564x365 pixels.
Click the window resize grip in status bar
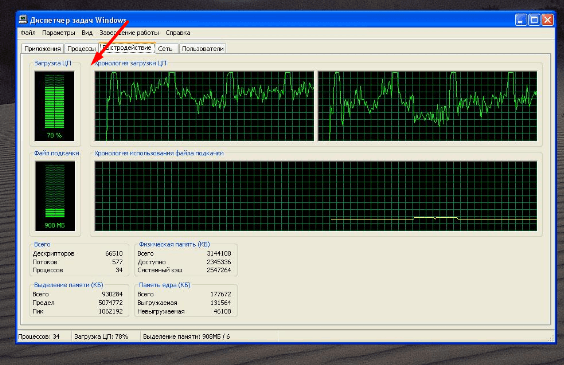click(x=551, y=338)
